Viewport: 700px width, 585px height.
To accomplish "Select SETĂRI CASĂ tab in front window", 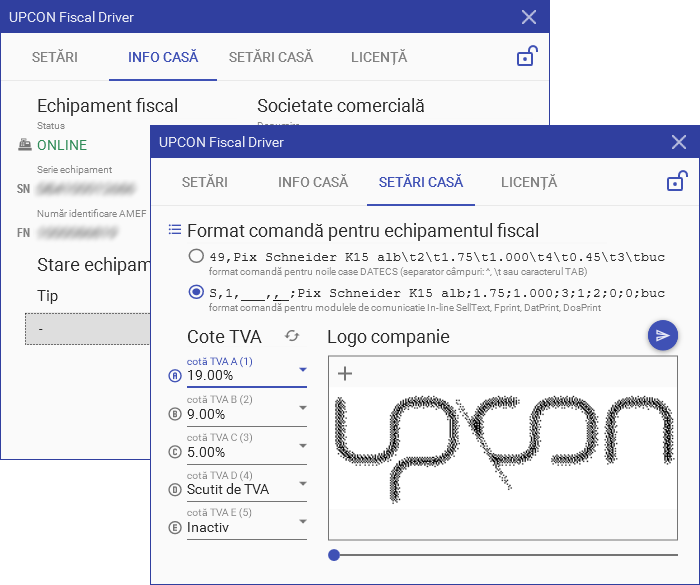I will point(421,182).
